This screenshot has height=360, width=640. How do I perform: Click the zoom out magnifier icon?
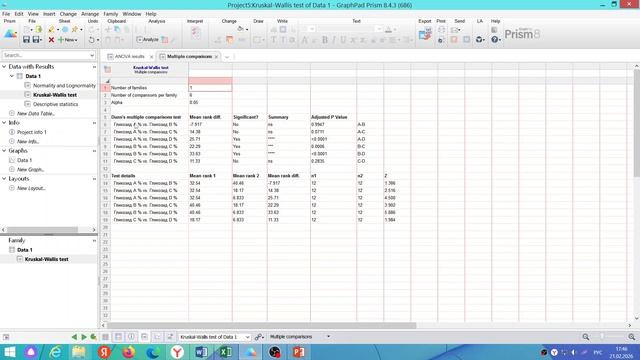[x=586, y=337]
